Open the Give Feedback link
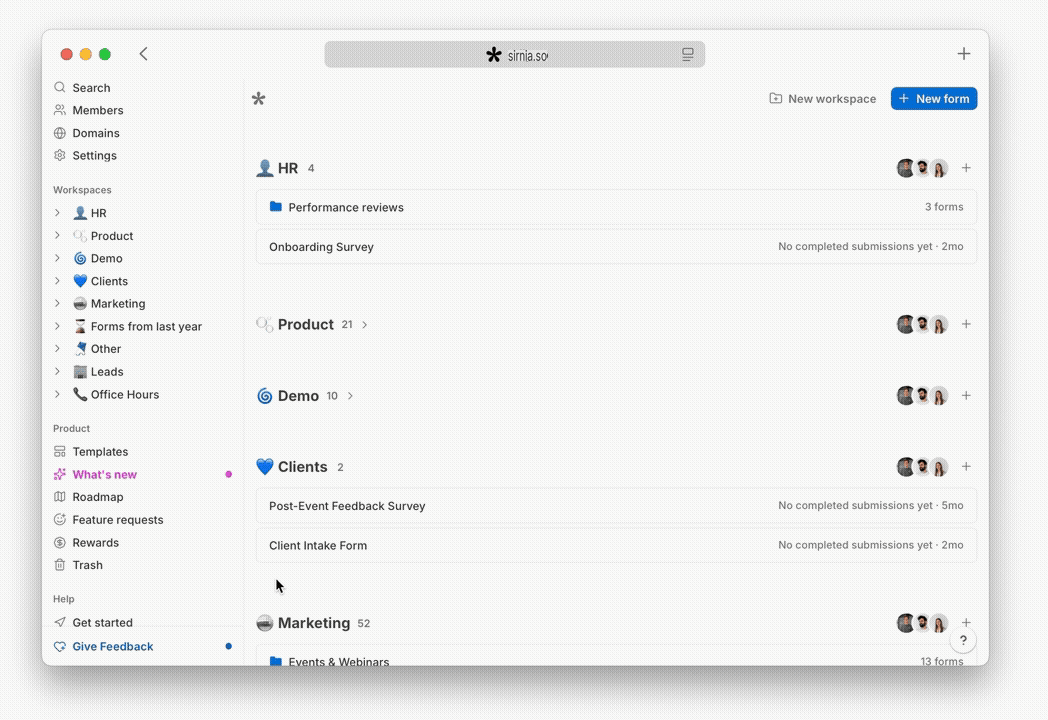The width and height of the screenshot is (1048, 720). click(112, 646)
